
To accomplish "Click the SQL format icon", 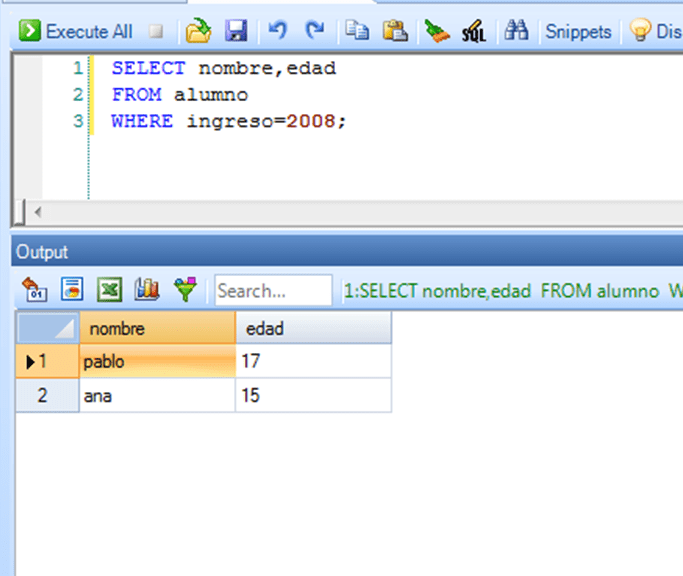I will (x=473, y=32).
